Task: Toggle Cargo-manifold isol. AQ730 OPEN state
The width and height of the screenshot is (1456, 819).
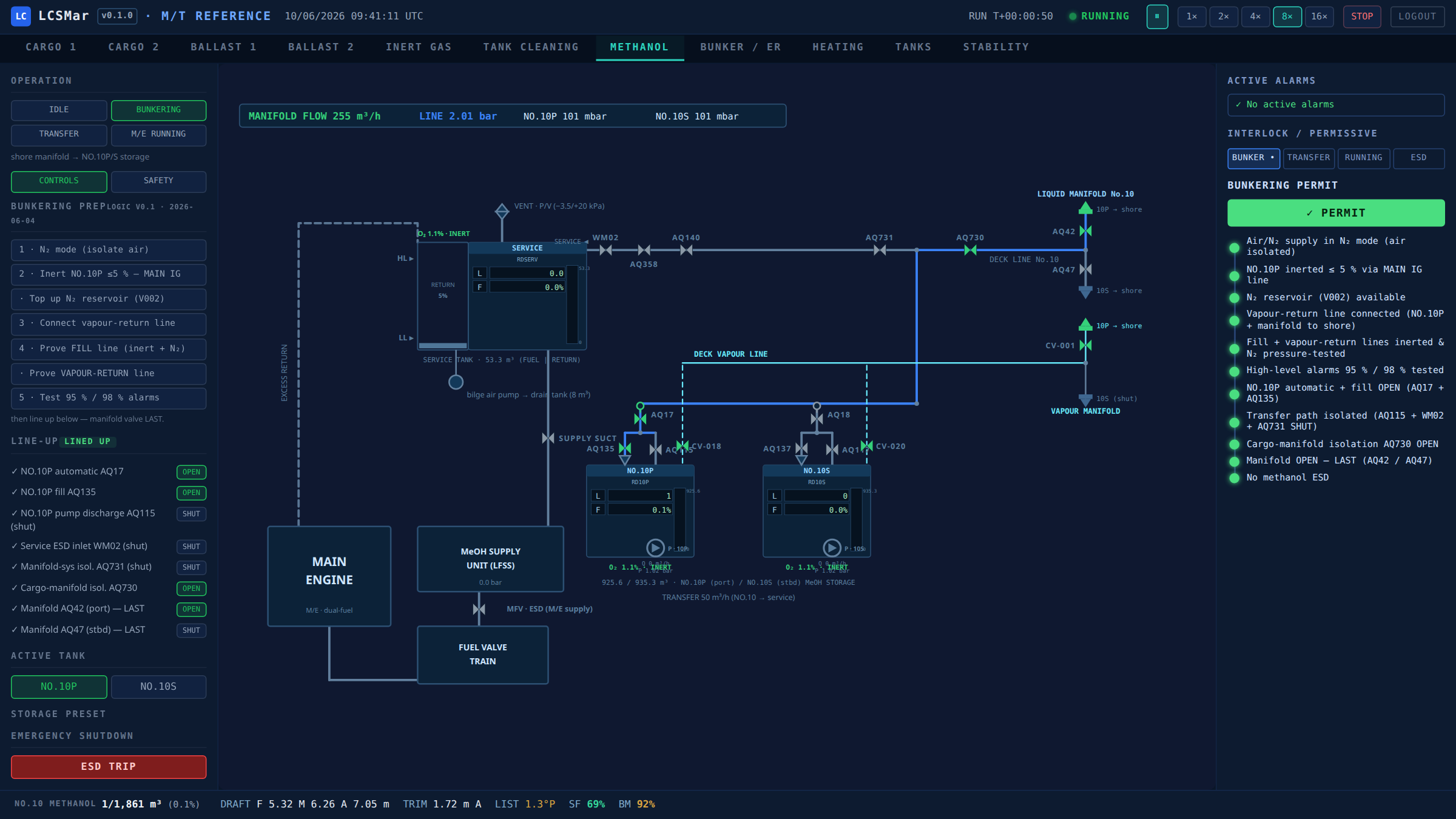Action: [191, 588]
